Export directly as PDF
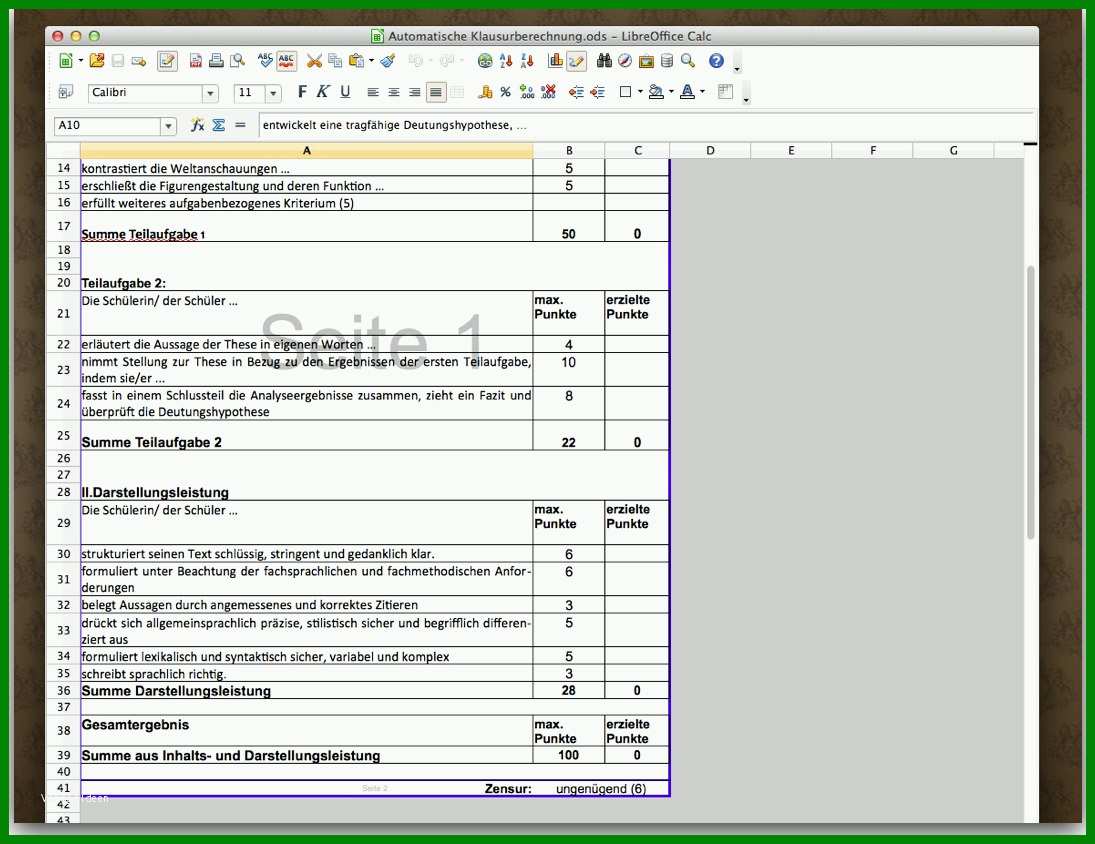1095x844 pixels. 196,61
